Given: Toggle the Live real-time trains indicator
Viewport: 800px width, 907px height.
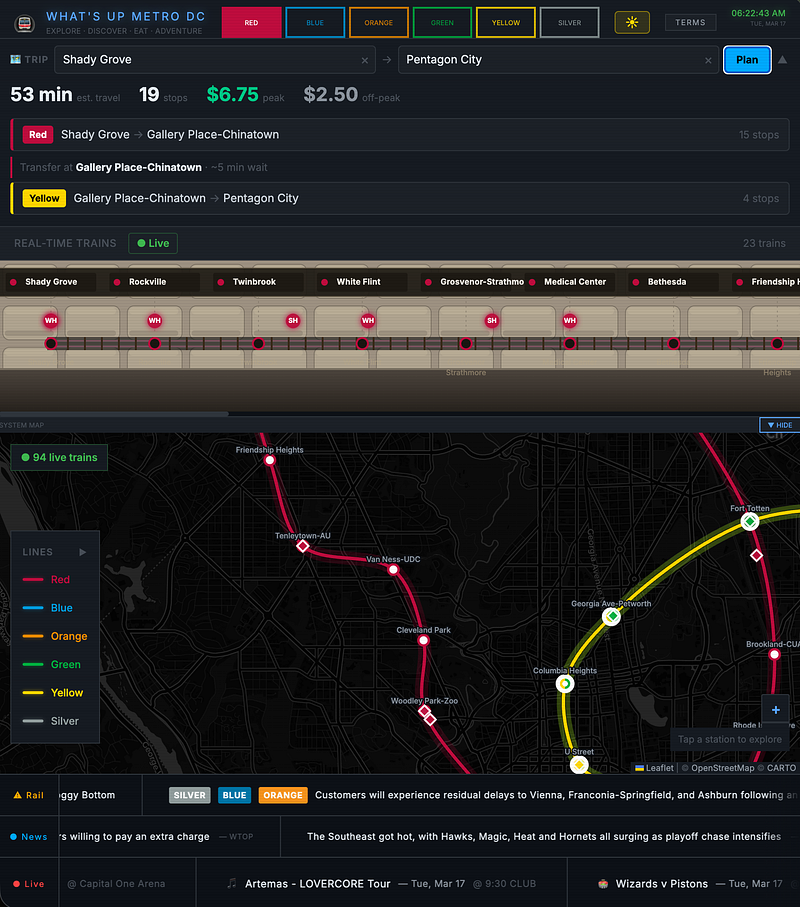Looking at the screenshot, I should click(153, 243).
